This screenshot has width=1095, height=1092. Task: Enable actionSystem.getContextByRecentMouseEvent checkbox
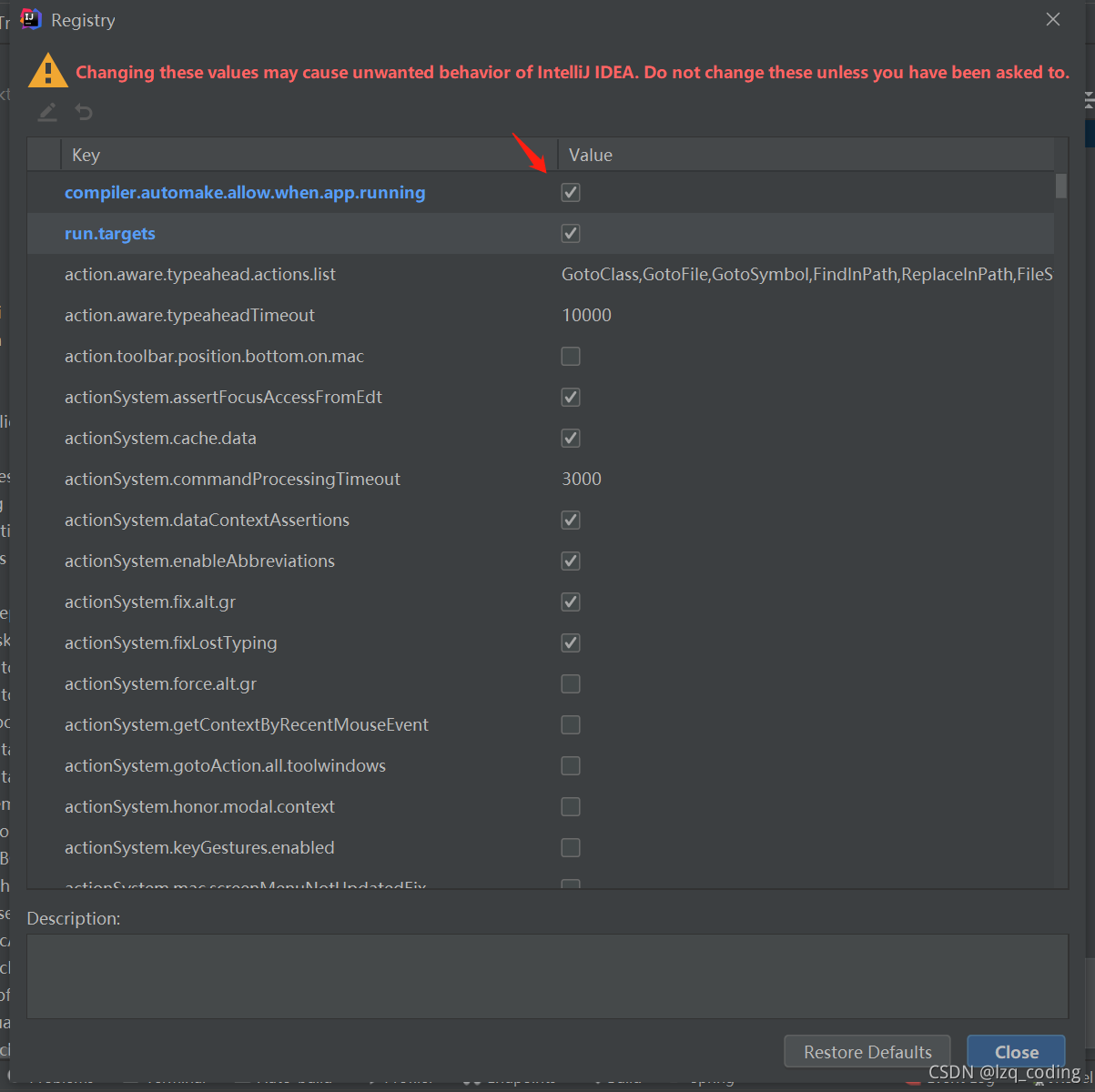click(571, 725)
